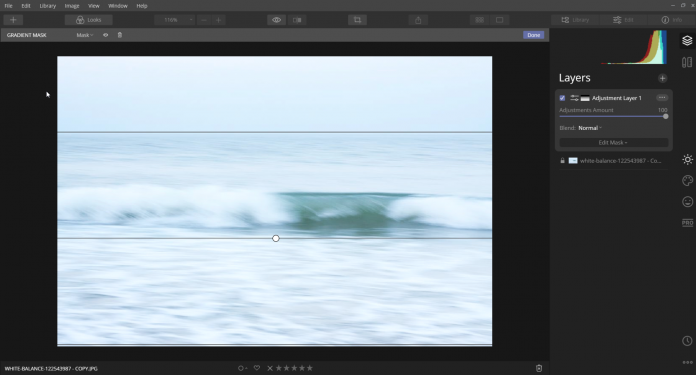Rate the photo one star
The image size is (696, 375).
click(279, 368)
